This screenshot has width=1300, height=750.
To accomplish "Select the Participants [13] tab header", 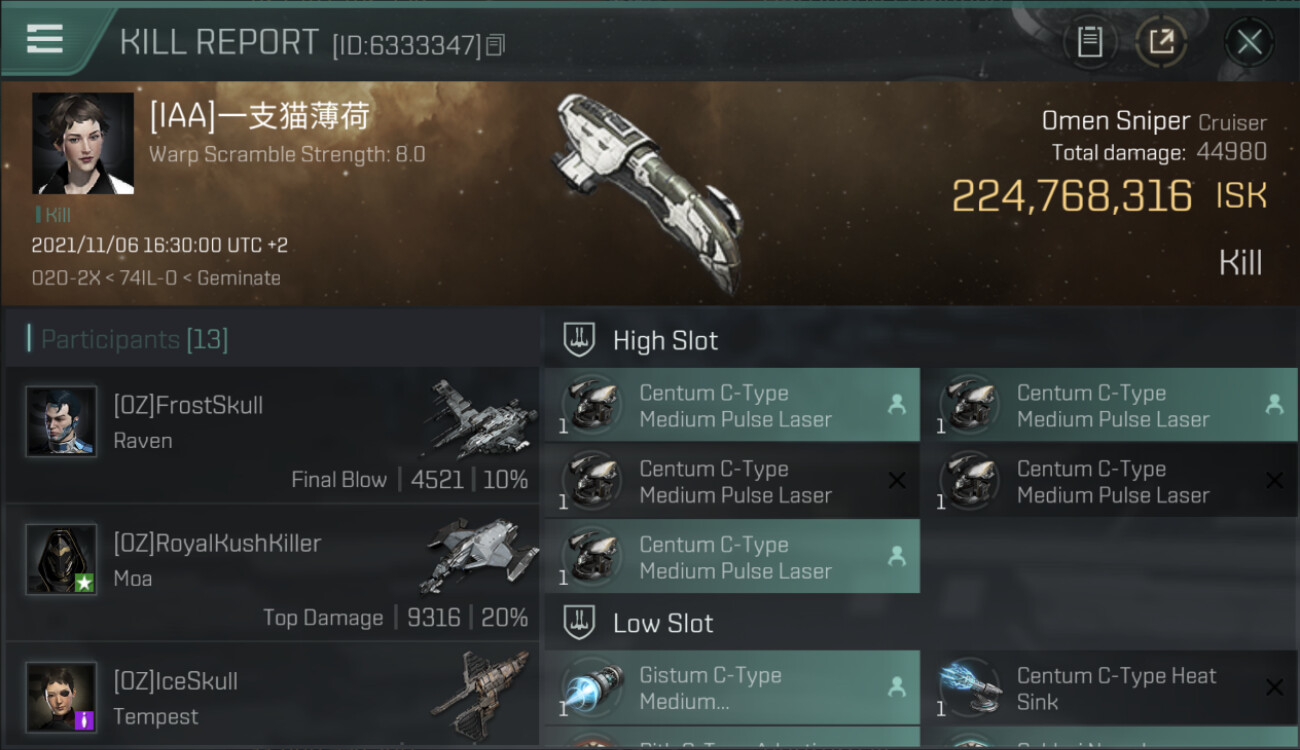I will 134,339.
